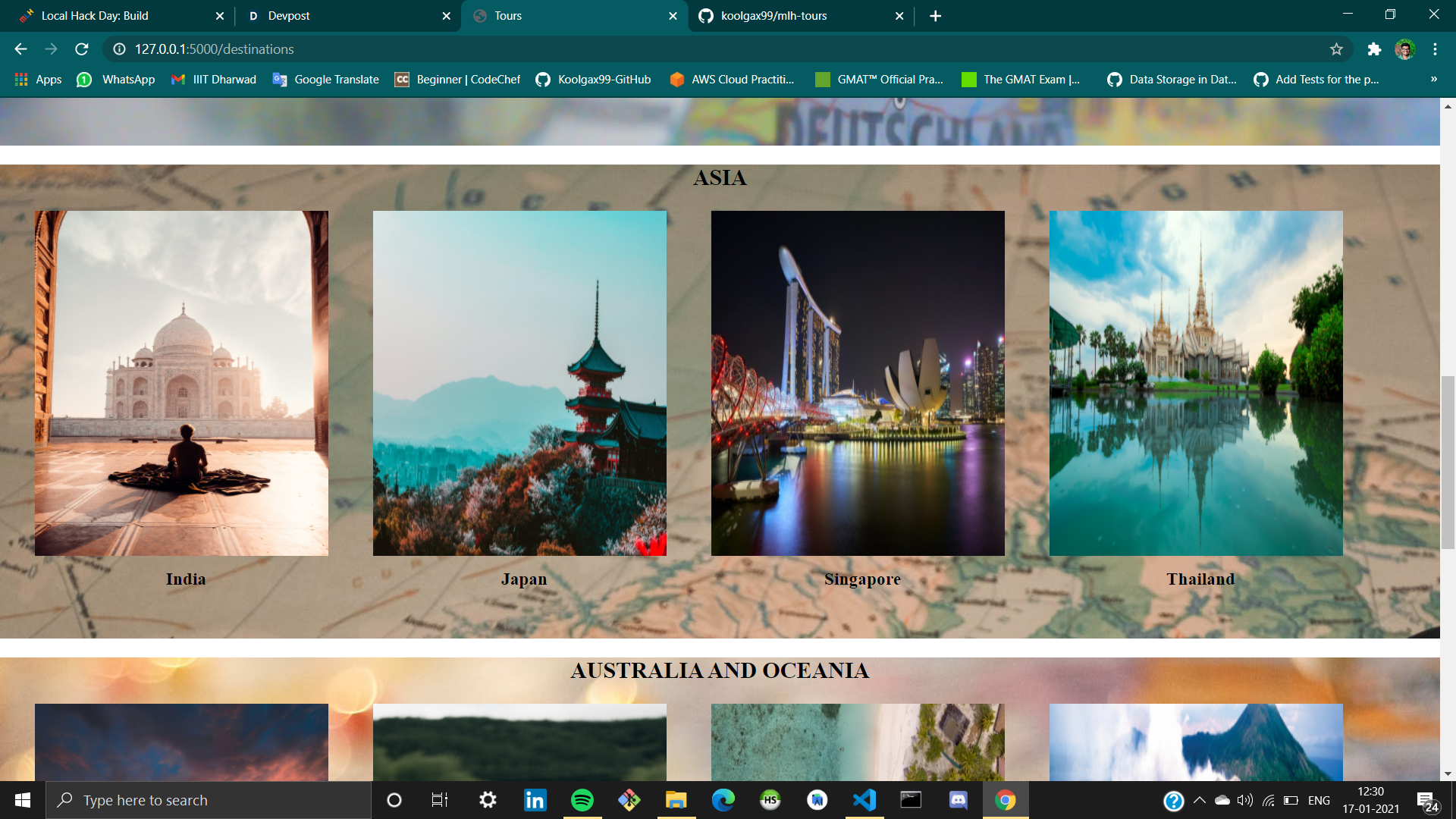Screen dimensions: 1456x819
Task: Open Discord from the taskbar
Action: [959, 800]
